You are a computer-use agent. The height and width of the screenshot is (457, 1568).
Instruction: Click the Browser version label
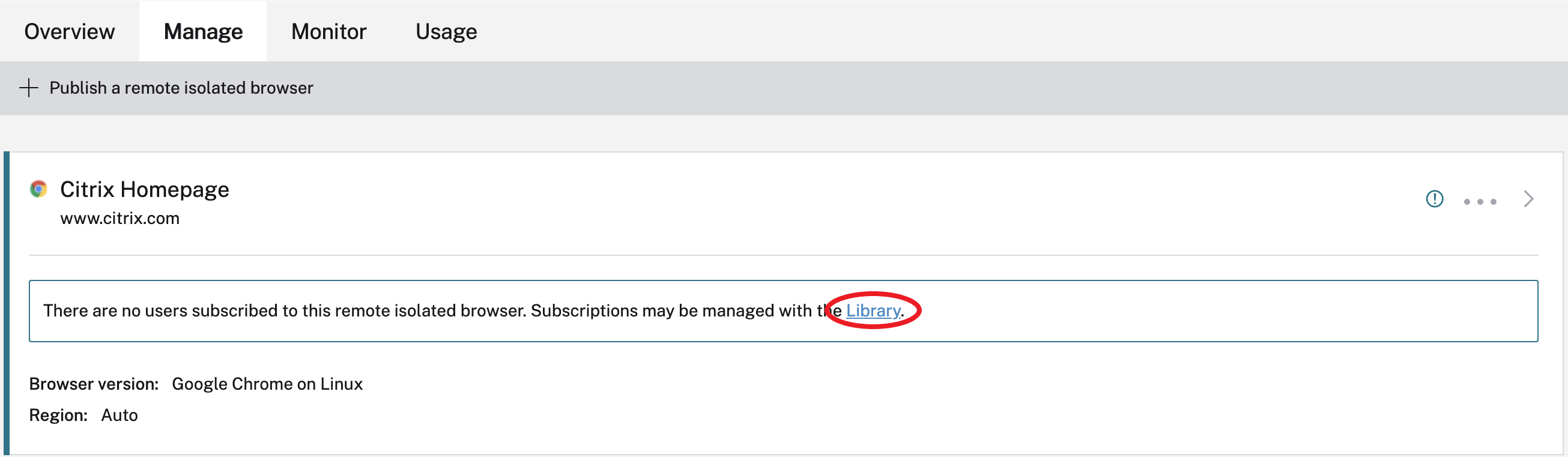(x=94, y=384)
